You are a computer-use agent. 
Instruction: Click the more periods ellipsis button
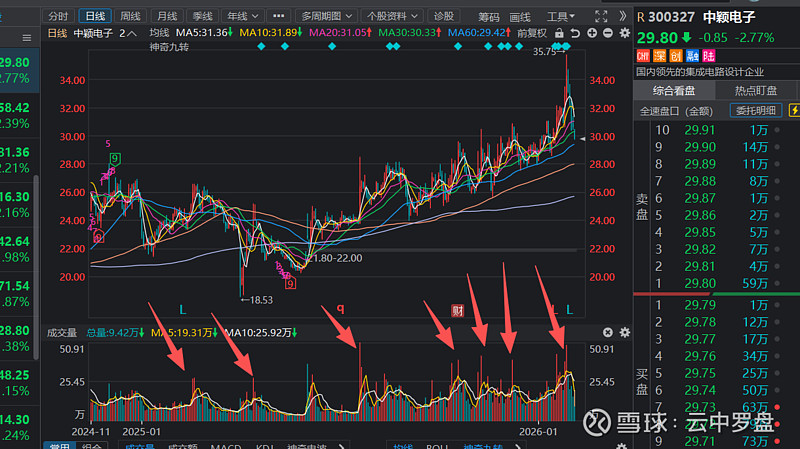point(277,17)
